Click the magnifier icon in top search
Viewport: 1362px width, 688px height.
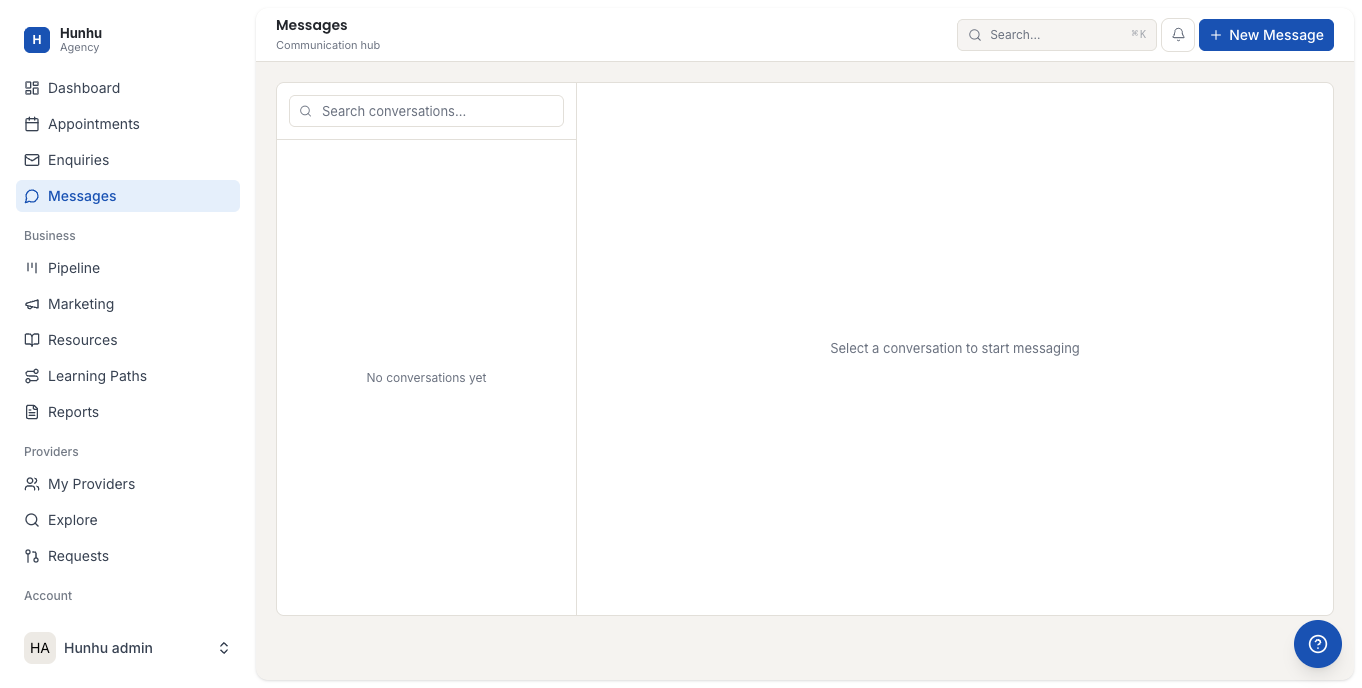[975, 35]
